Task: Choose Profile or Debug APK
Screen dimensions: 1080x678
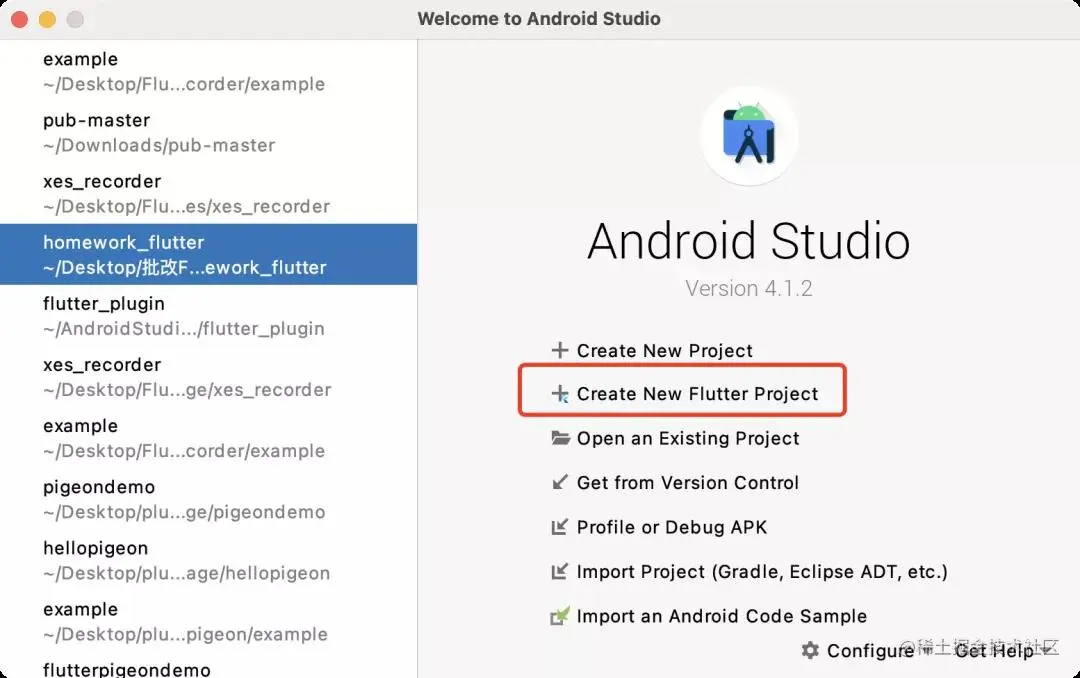Action: [672, 527]
